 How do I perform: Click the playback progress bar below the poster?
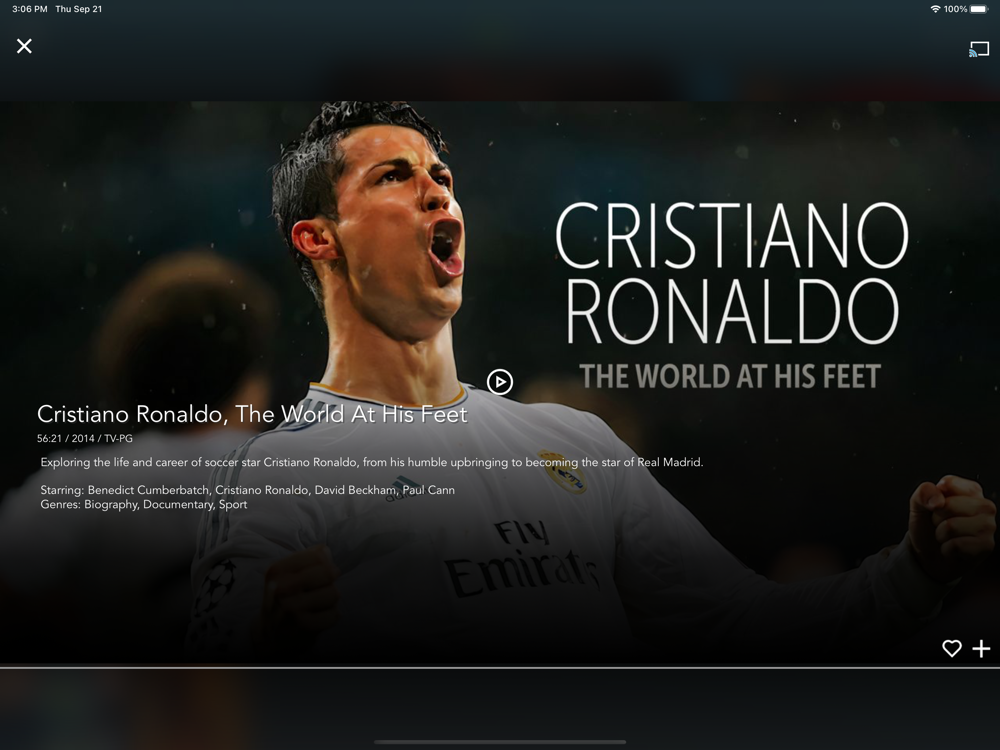pyautogui.click(x=500, y=668)
